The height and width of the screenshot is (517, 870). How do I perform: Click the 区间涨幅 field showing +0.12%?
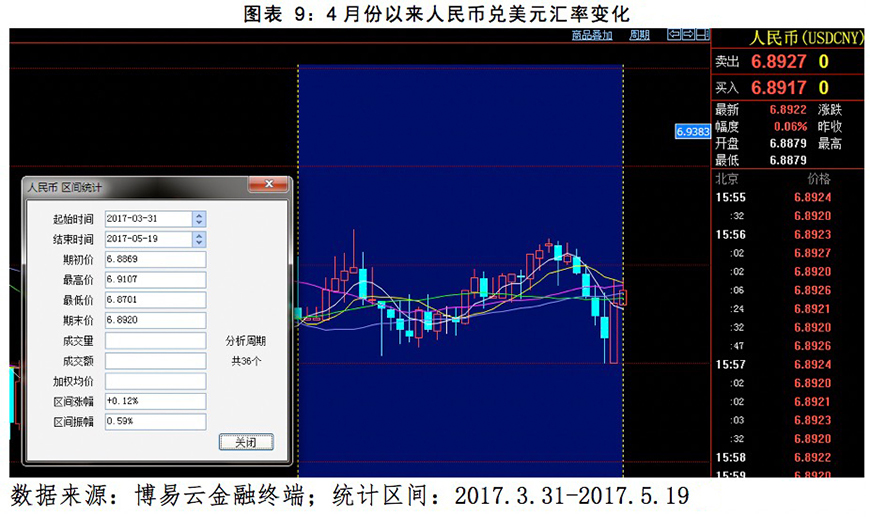pos(154,401)
